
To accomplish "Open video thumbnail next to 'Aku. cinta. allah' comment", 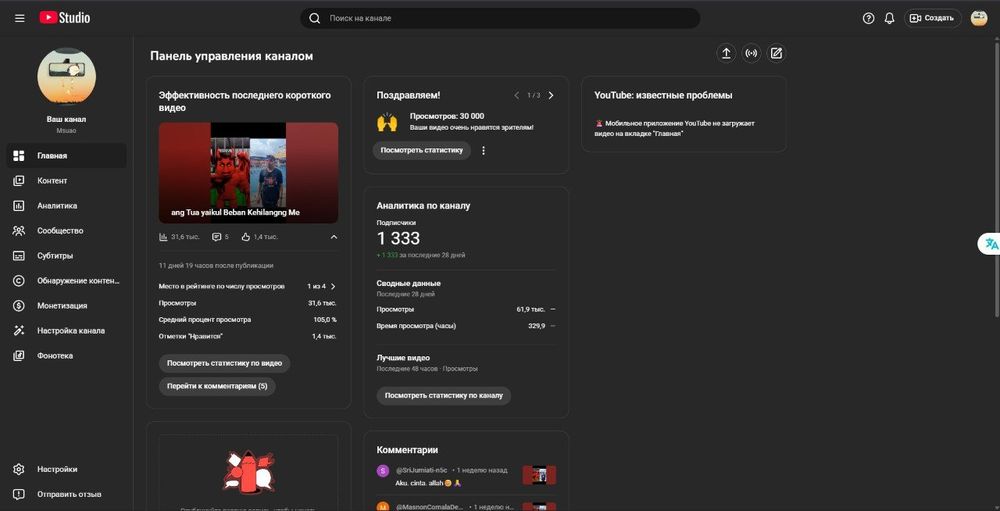I will click(539, 475).
